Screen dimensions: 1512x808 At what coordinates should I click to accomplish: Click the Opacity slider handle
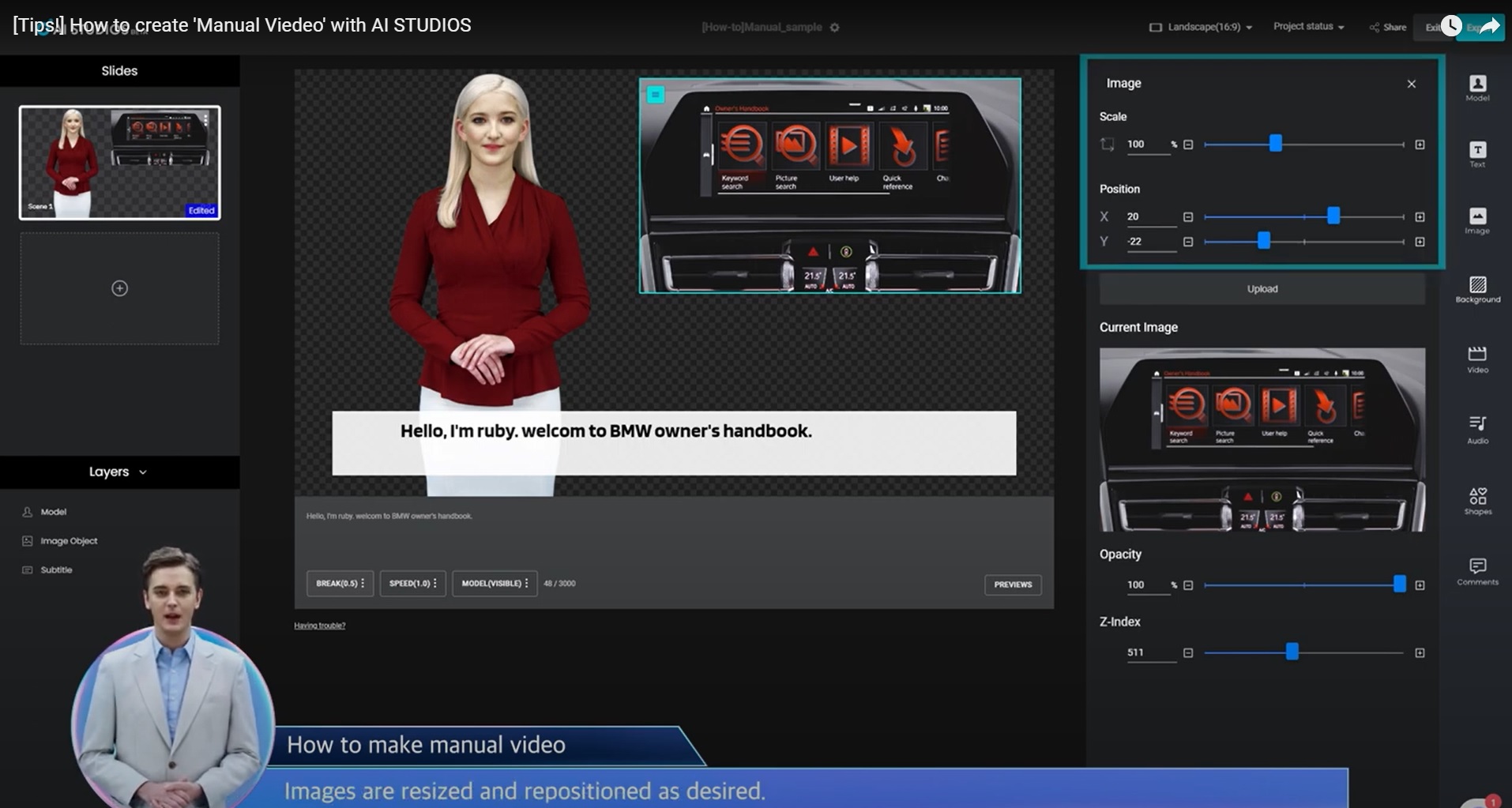[1399, 584]
